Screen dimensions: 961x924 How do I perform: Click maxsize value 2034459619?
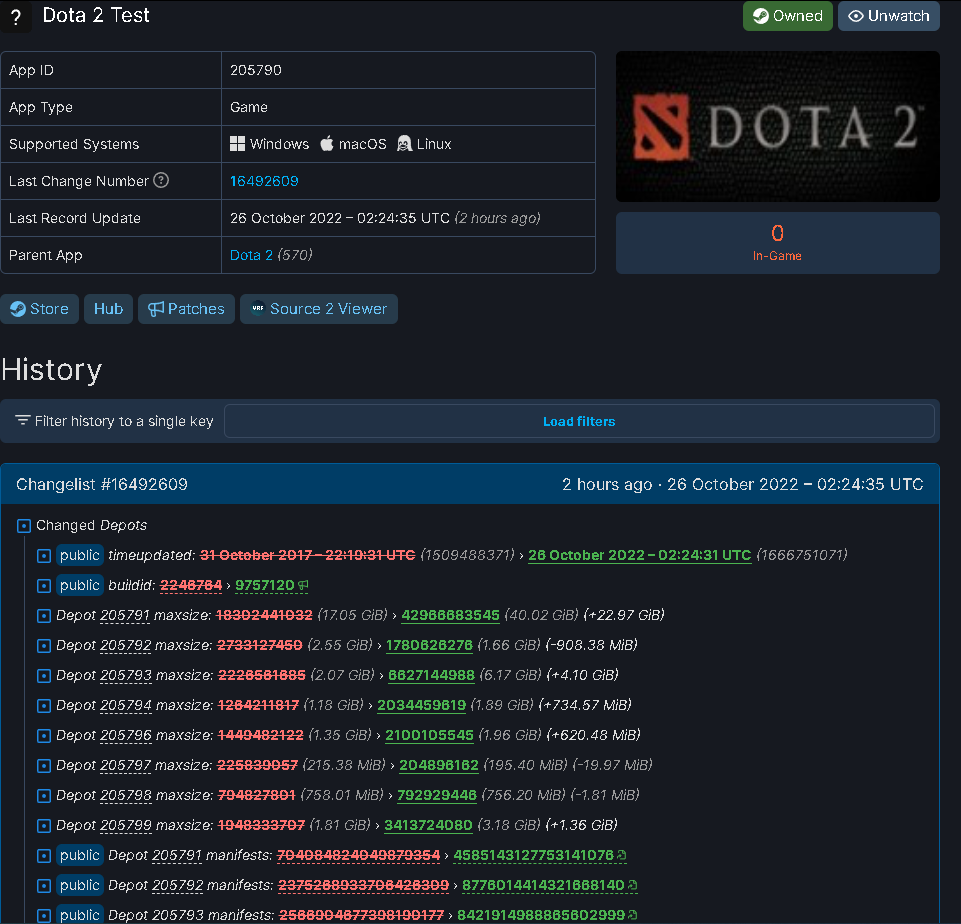point(422,705)
